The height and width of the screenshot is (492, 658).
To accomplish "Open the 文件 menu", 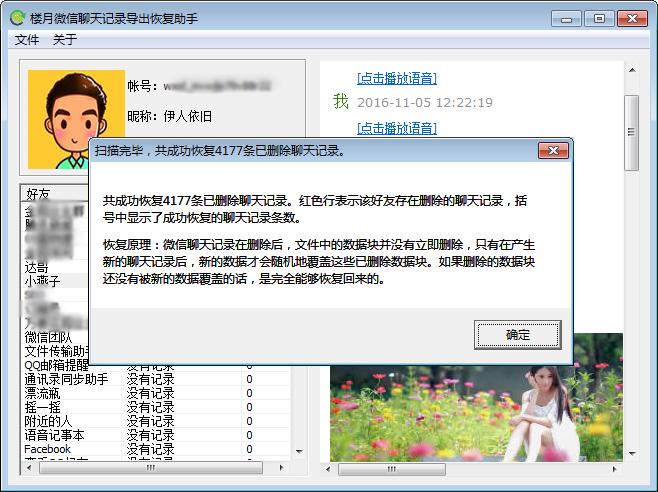I will [x=27, y=39].
